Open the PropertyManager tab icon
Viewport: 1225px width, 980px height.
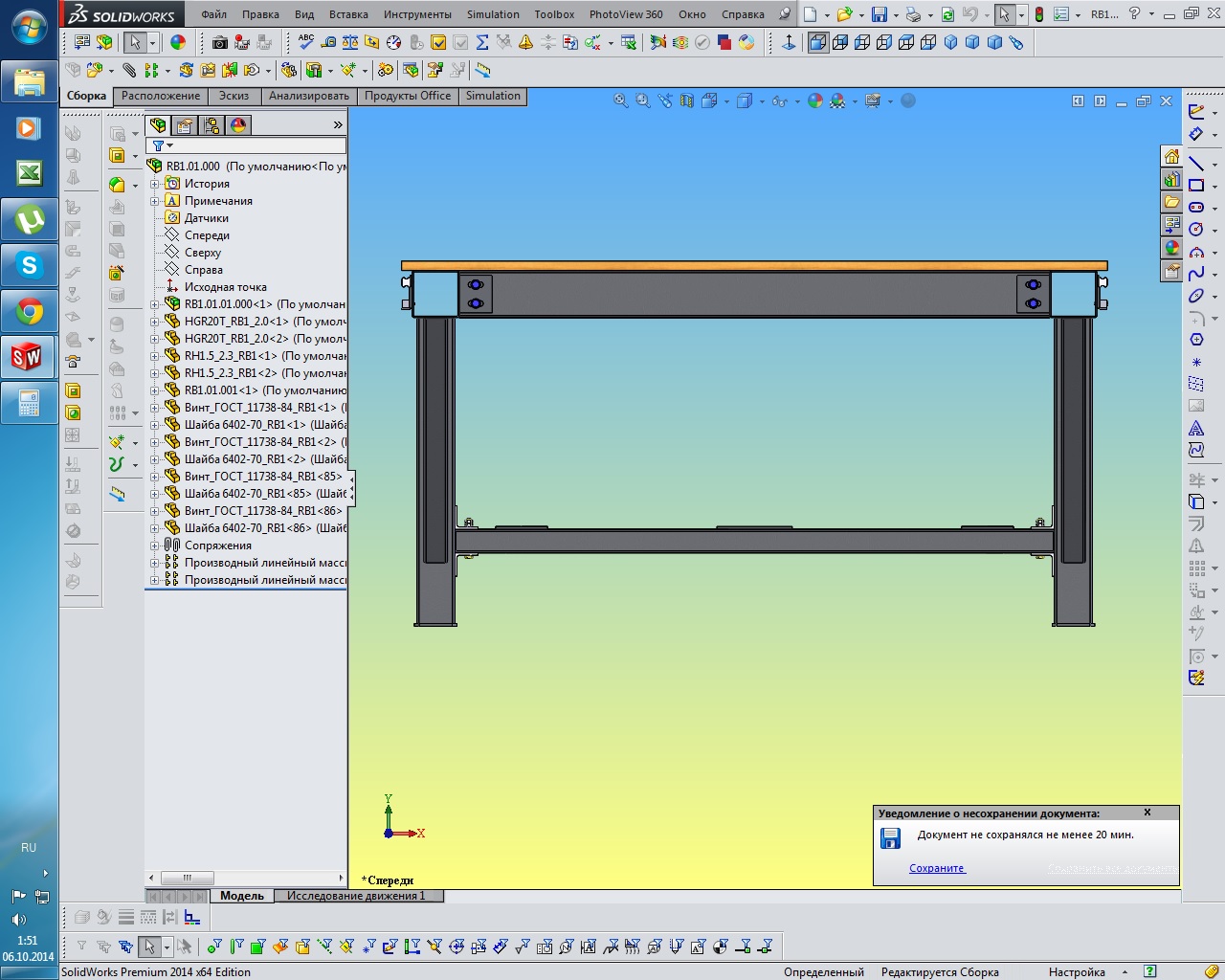tap(185, 125)
